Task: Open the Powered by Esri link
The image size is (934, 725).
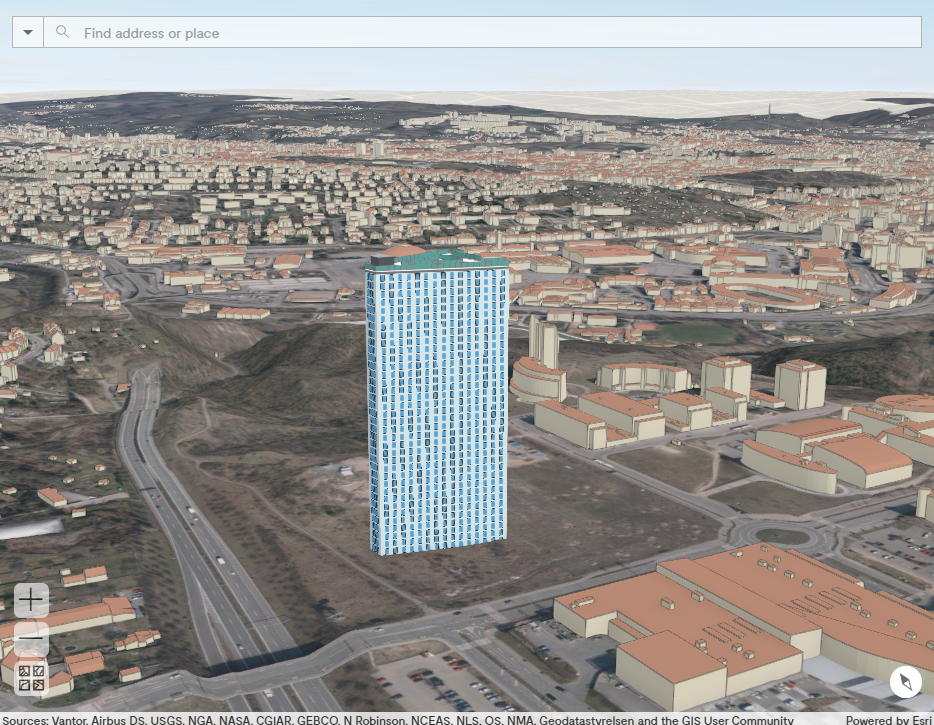Action: [888, 719]
